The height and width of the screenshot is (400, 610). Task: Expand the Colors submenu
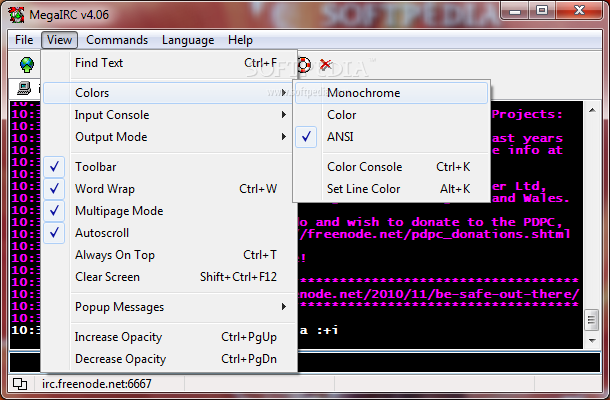pyautogui.click(x=168, y=93)
